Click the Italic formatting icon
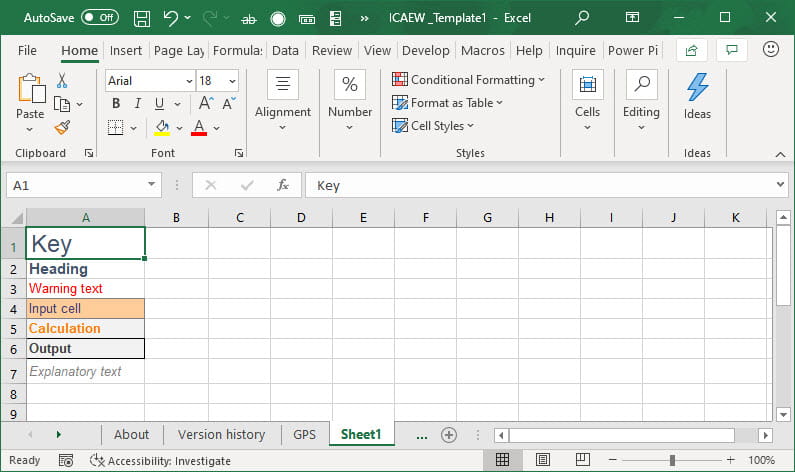Screen dimensions: 795x472 (138, 104)
